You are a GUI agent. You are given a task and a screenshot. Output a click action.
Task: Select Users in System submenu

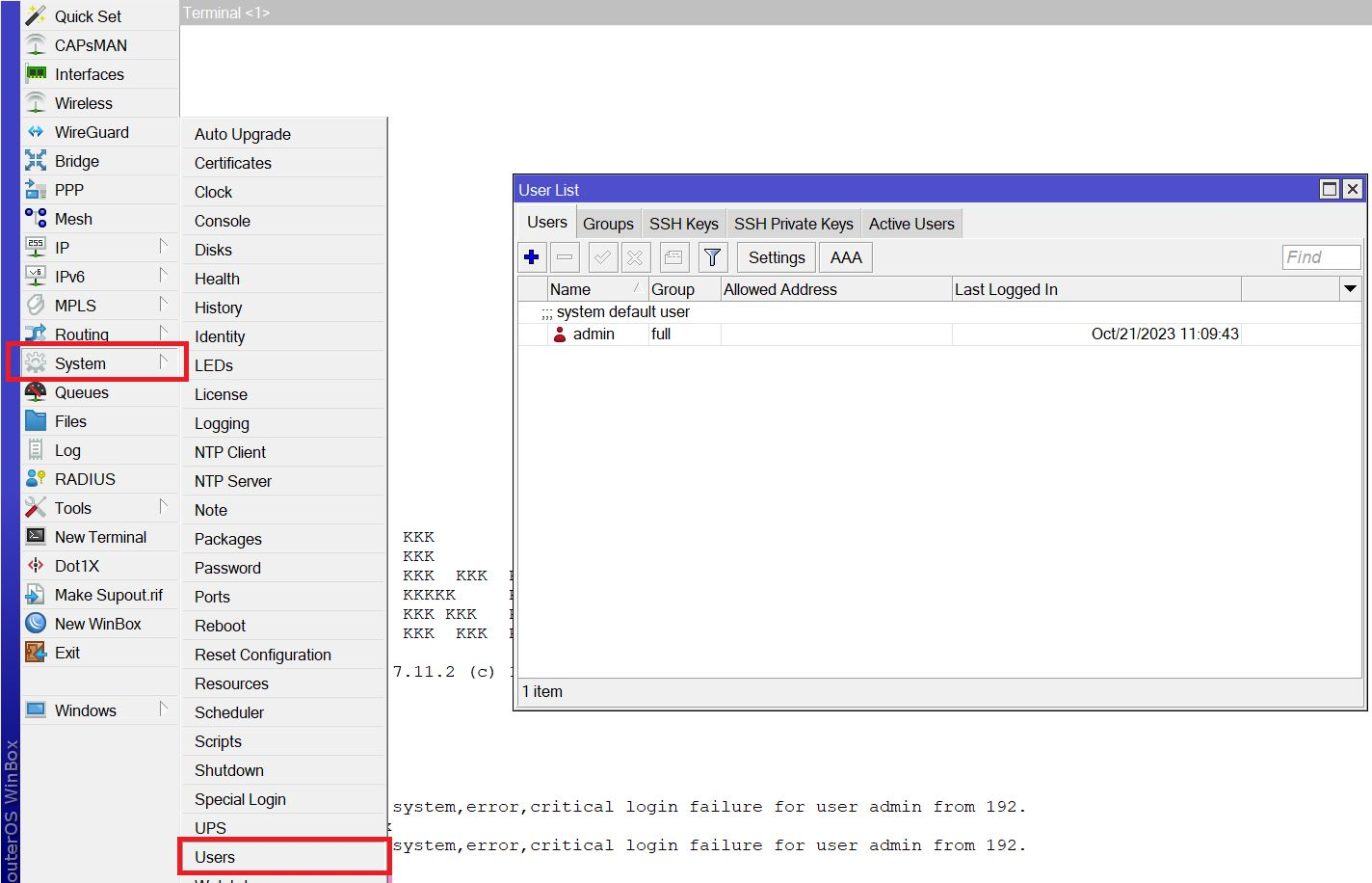284,857
